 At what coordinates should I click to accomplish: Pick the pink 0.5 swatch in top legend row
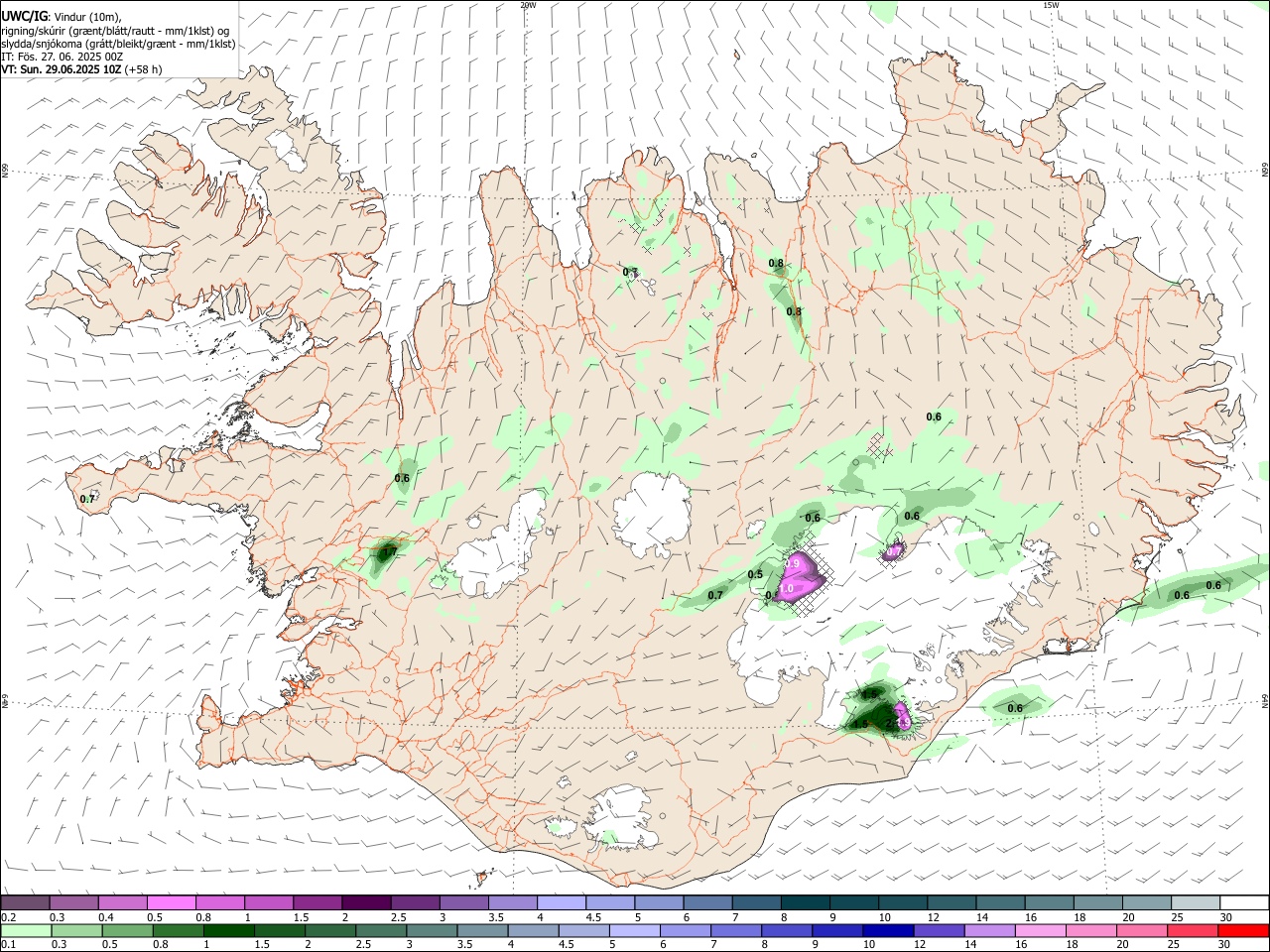coord(171,902)
